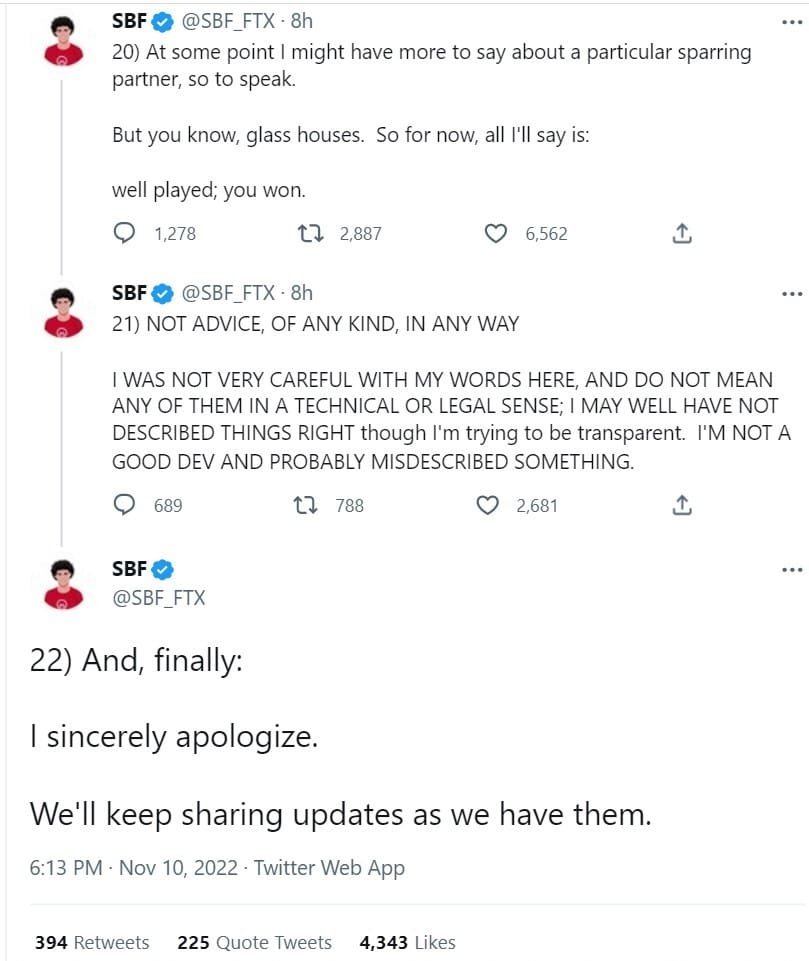Retweet the NOT ADVICE tweet

310,505
